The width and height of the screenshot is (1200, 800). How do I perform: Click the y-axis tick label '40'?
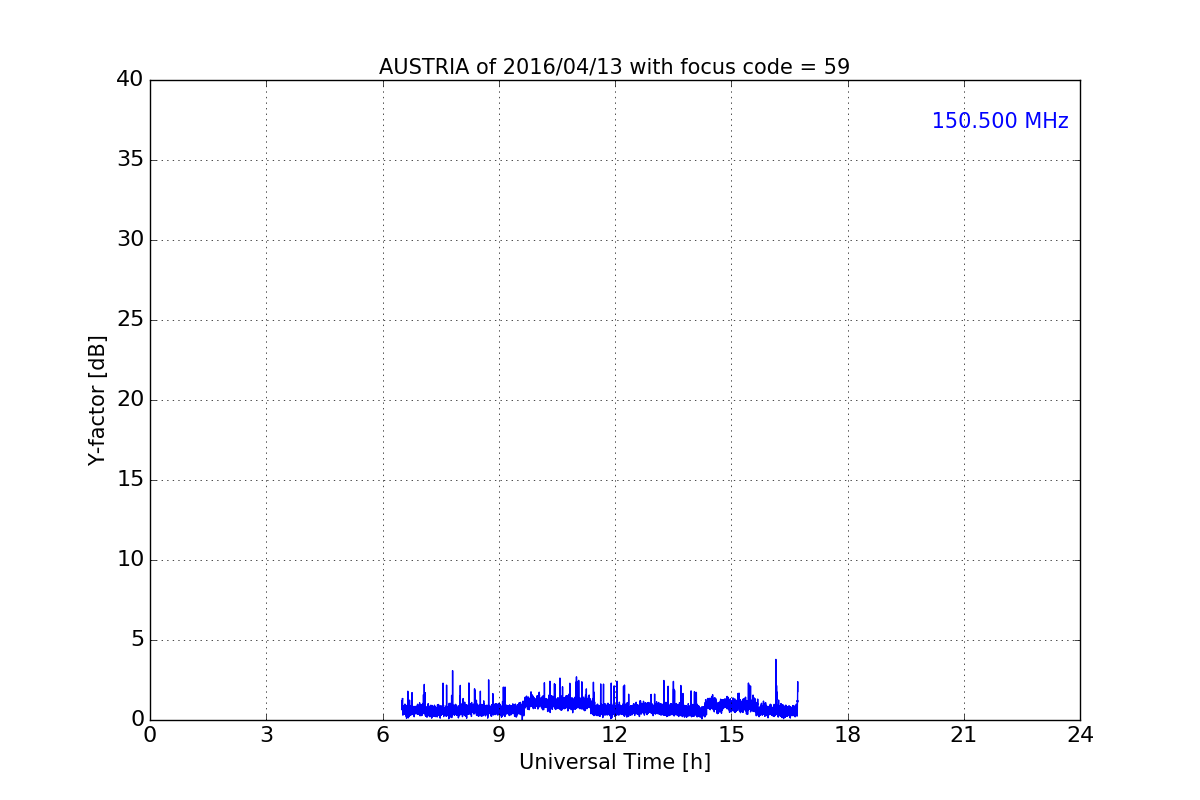click(130, 80)
